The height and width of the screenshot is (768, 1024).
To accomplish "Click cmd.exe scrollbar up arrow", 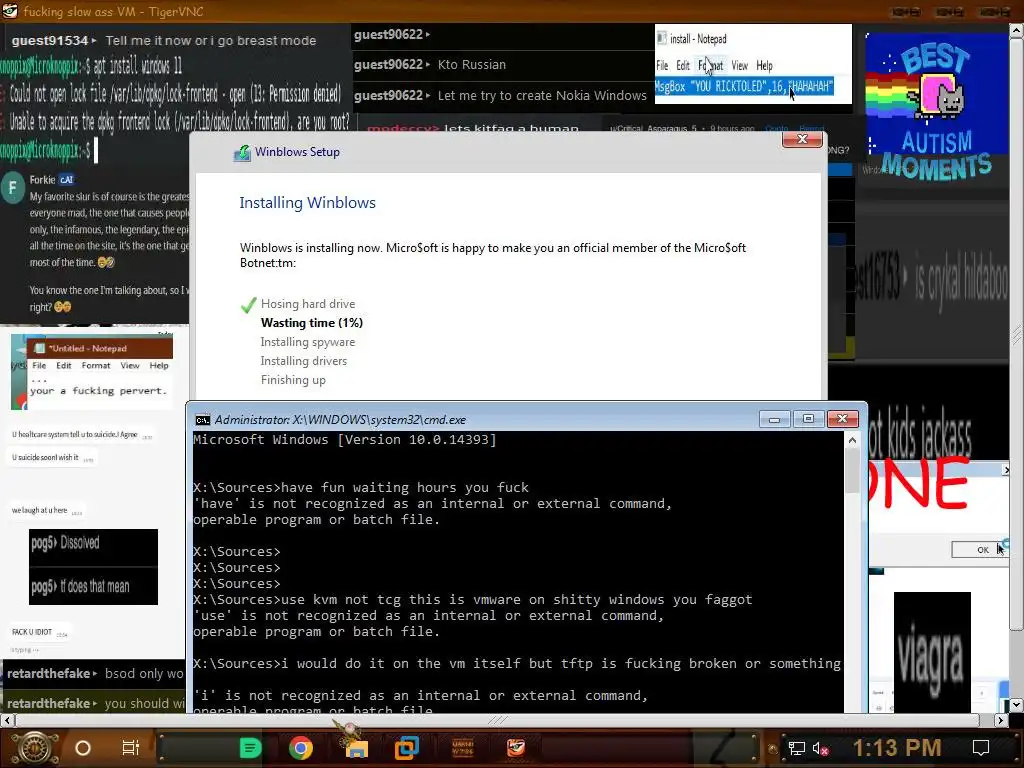I will (x=852, y=441).
